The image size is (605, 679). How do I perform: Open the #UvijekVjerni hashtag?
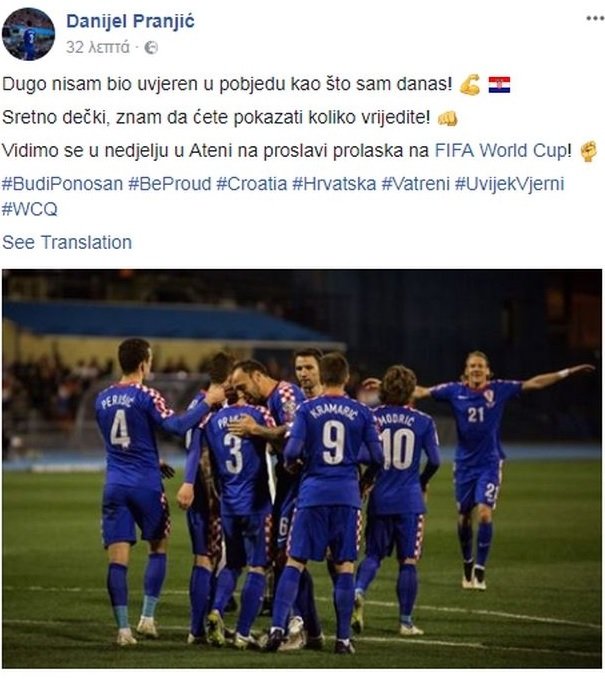510,184
